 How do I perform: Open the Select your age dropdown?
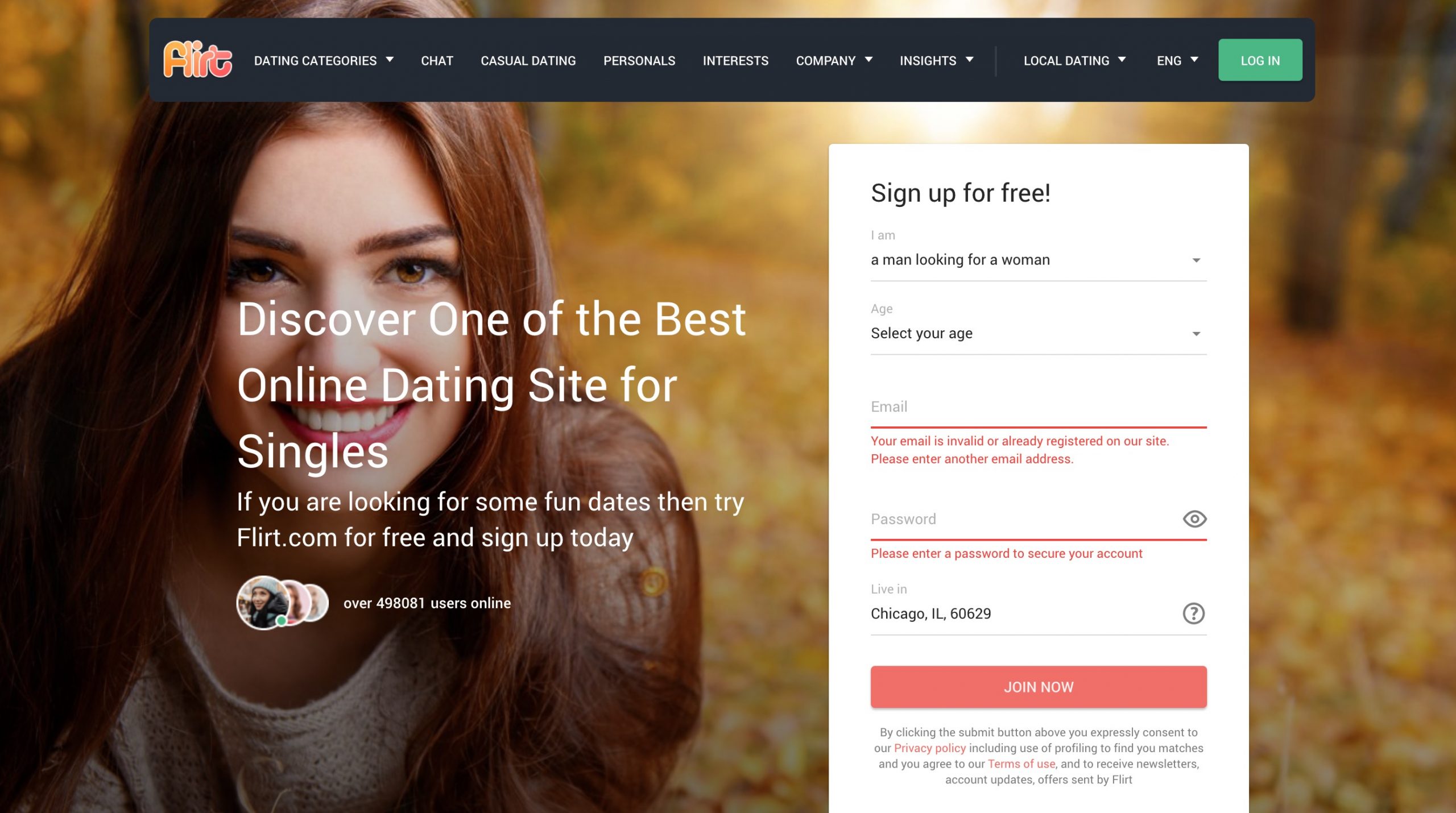pyautogui.click(x=1038, y=333)
